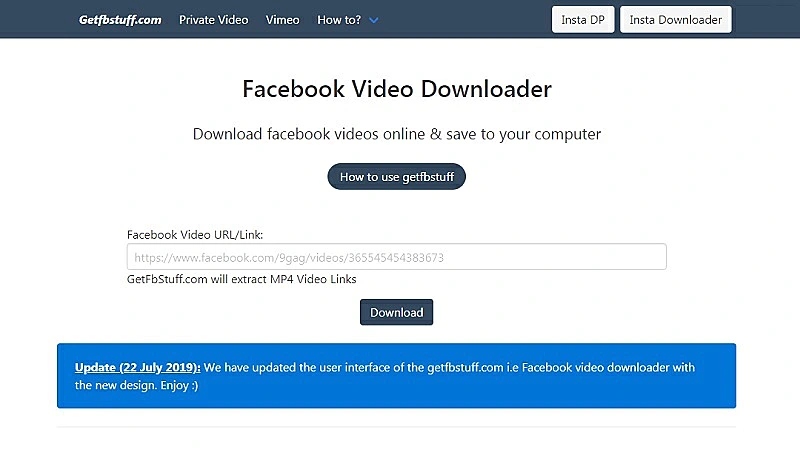This screenshot has width=800, height=450.
Task: Open the Getfbstuff.com home logo
Action: pos(120,20)
